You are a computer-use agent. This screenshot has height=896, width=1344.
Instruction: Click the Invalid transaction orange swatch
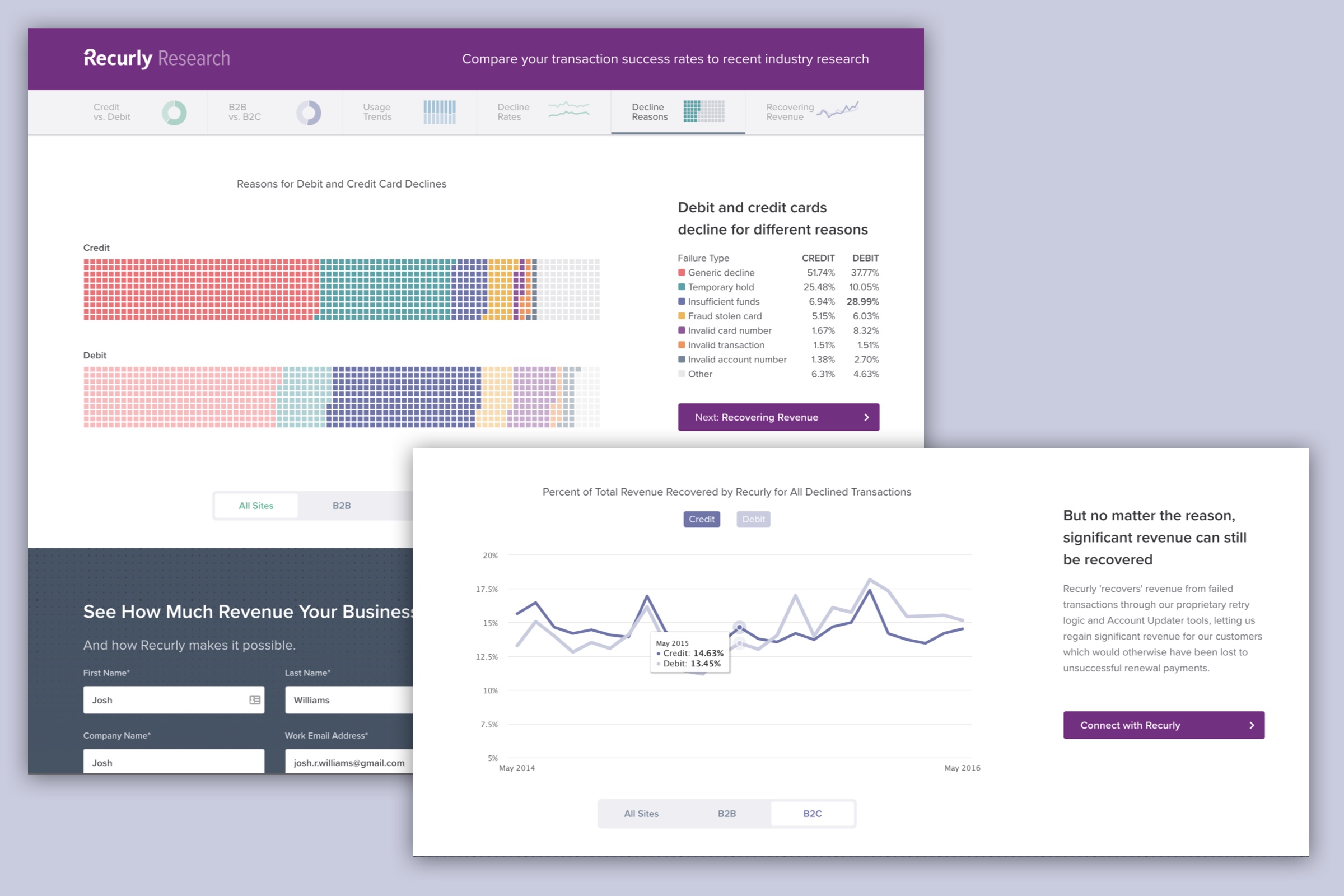coord(681,344)
